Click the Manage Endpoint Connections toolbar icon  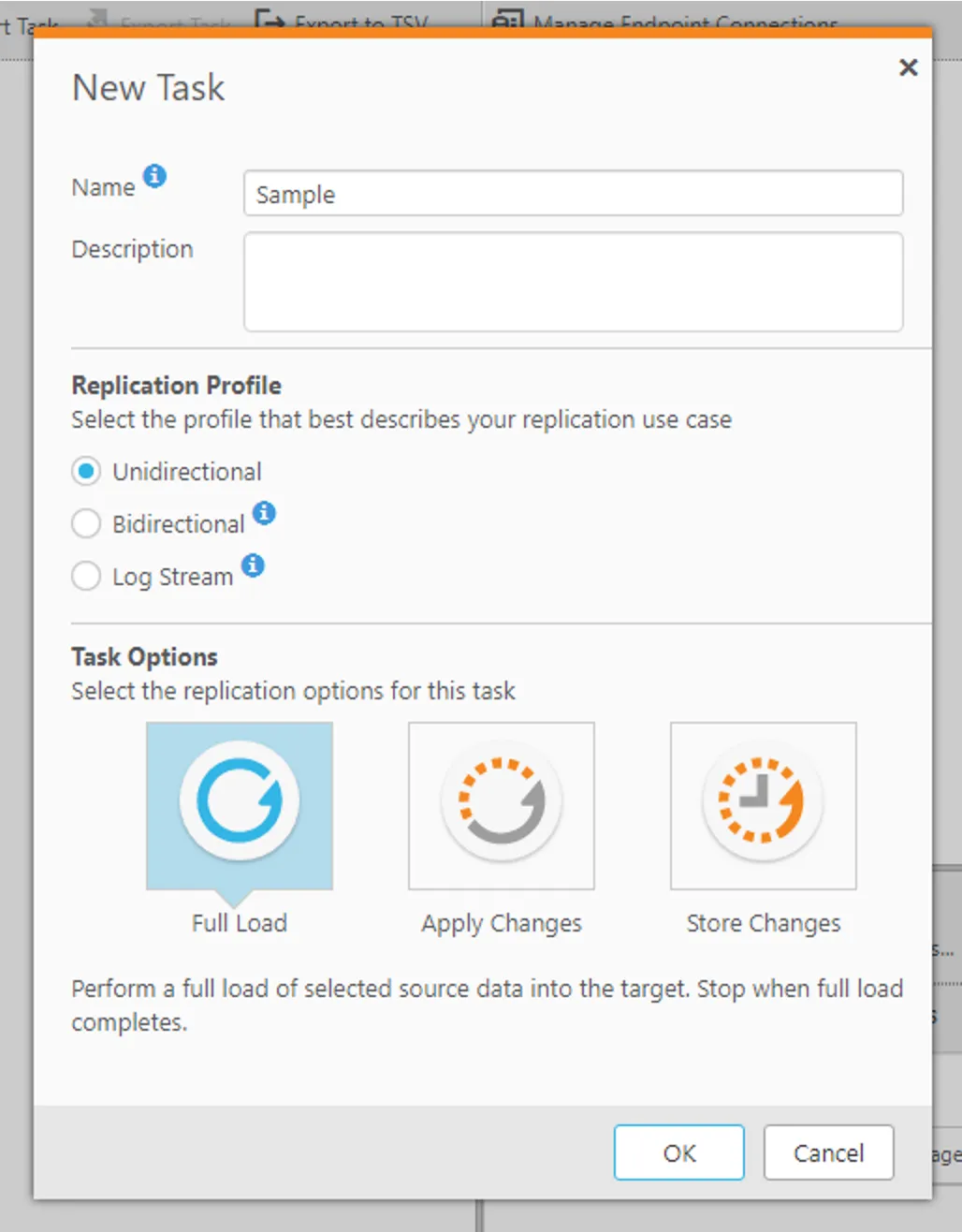click(x=507, y=21)
